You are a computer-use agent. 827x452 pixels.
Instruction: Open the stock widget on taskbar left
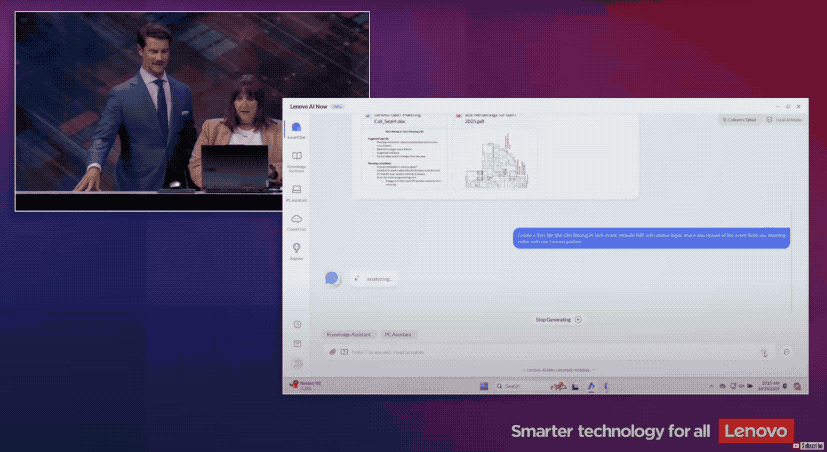[305, 386]
